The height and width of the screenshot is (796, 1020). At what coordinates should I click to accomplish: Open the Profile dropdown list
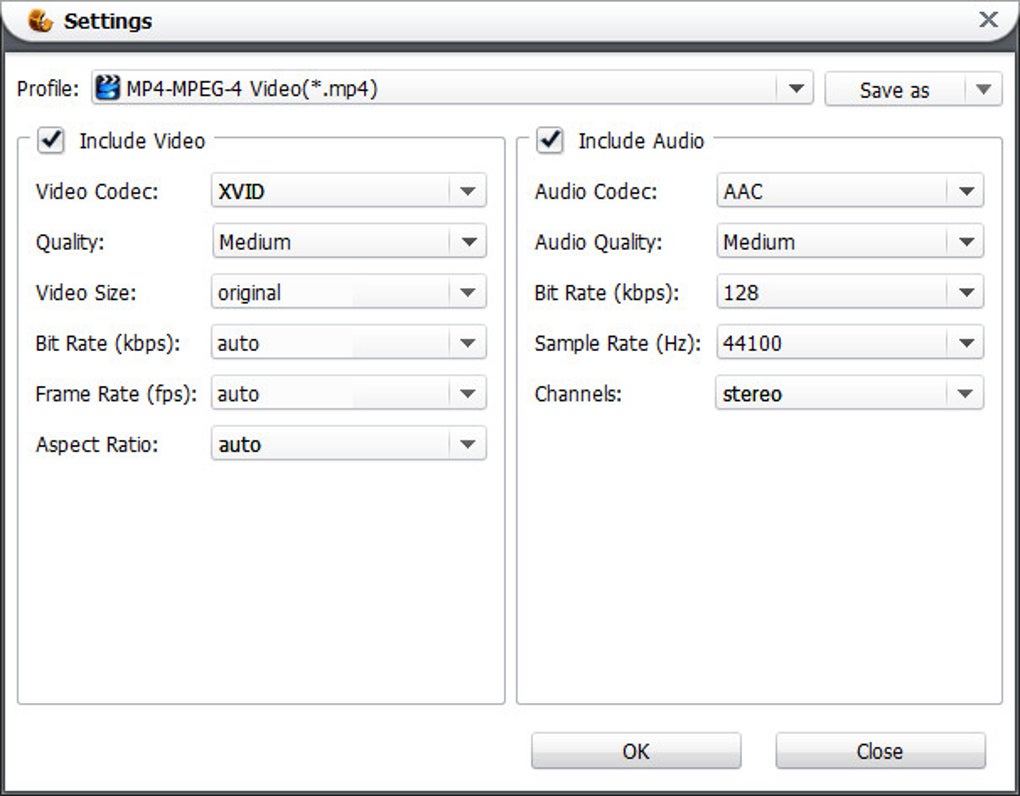coord(795,89)
